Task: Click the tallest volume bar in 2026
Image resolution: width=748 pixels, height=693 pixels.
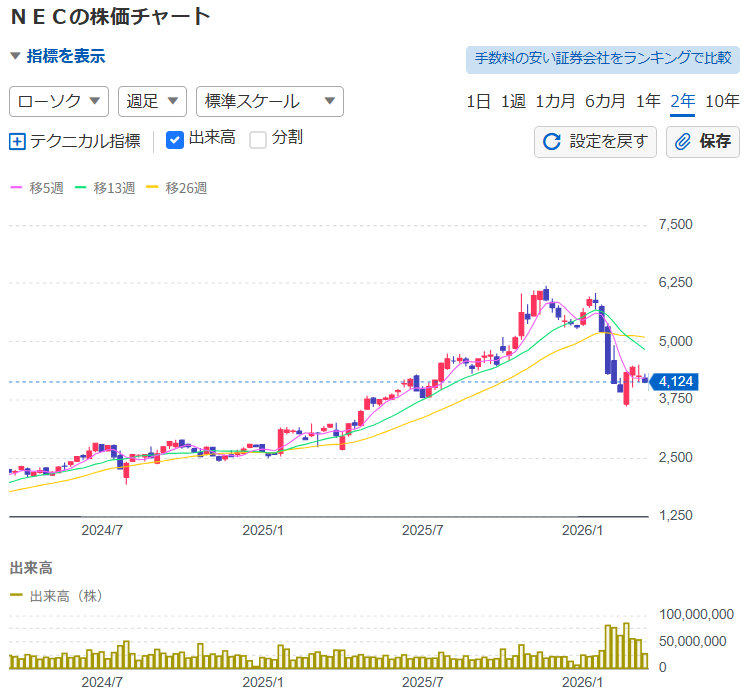Action: [x=626, y=647]
